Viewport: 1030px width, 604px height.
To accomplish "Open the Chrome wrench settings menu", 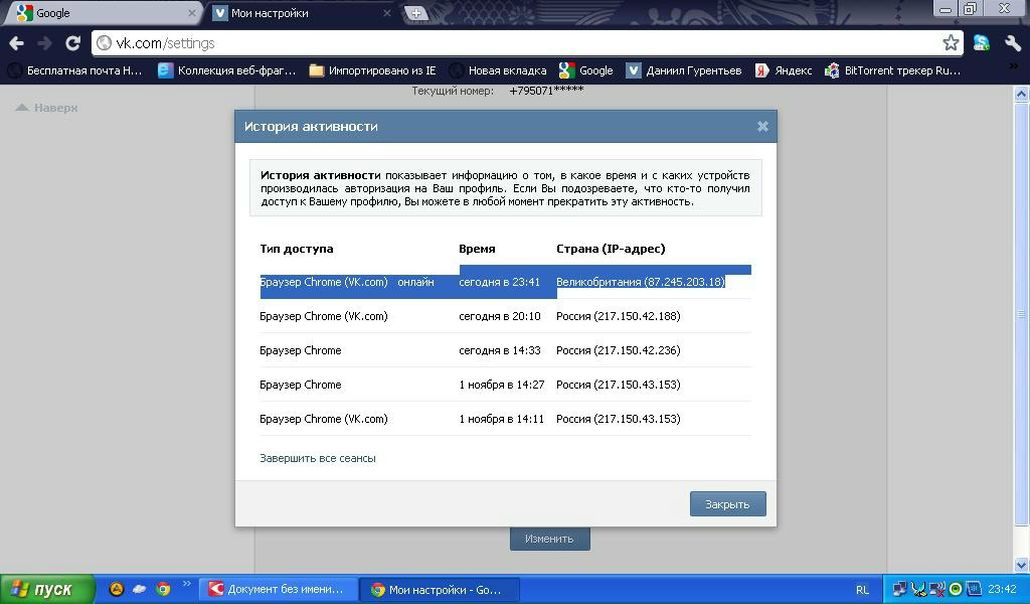I will coord(1012,43).
